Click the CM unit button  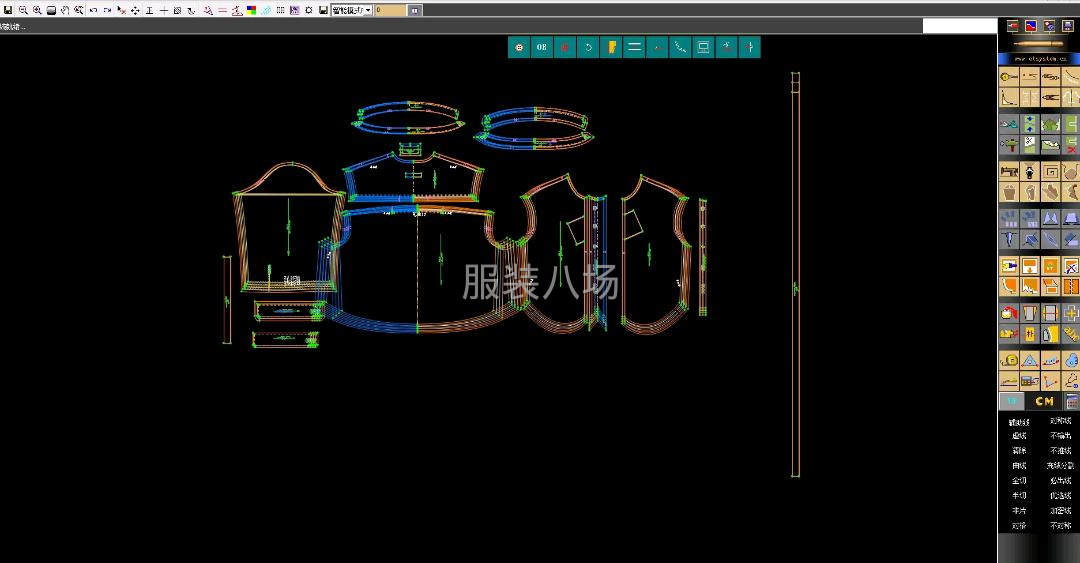[1044, 401]
